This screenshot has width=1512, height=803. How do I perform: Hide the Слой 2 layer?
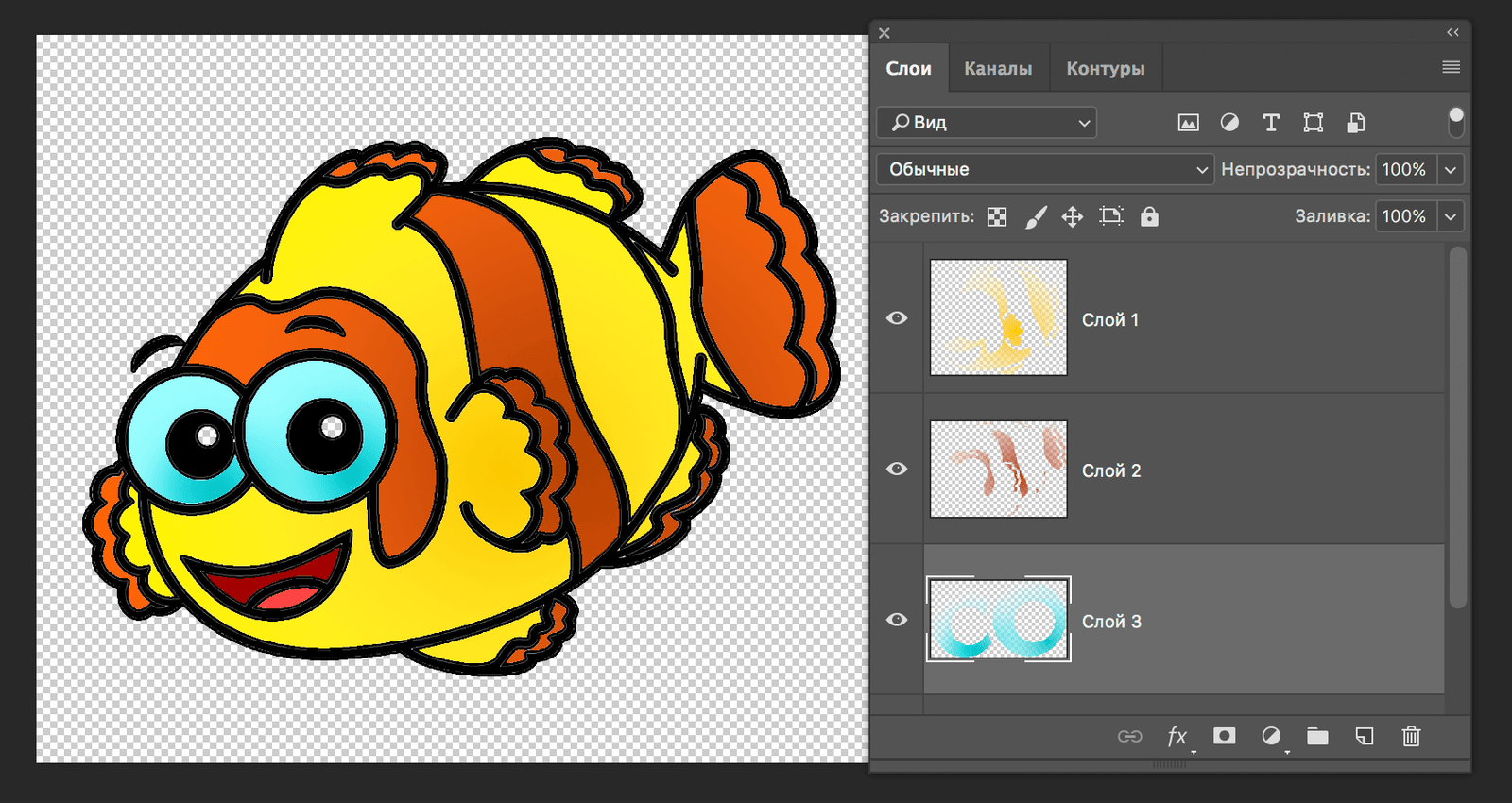(x=897, y=470)
